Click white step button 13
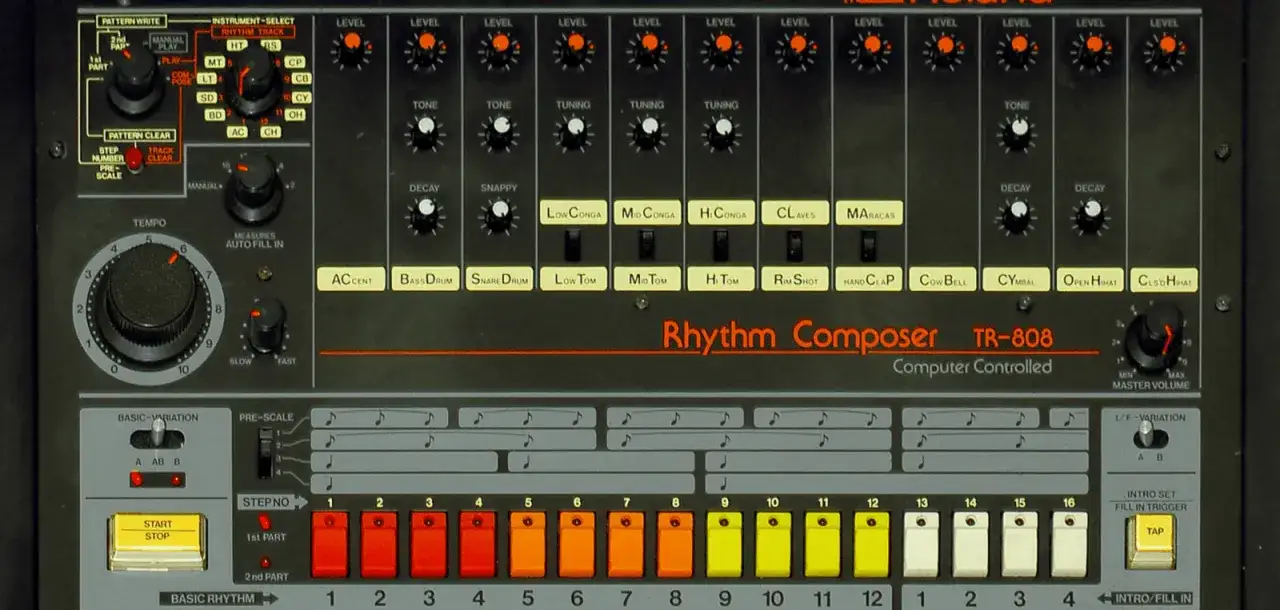 (922, 545)
